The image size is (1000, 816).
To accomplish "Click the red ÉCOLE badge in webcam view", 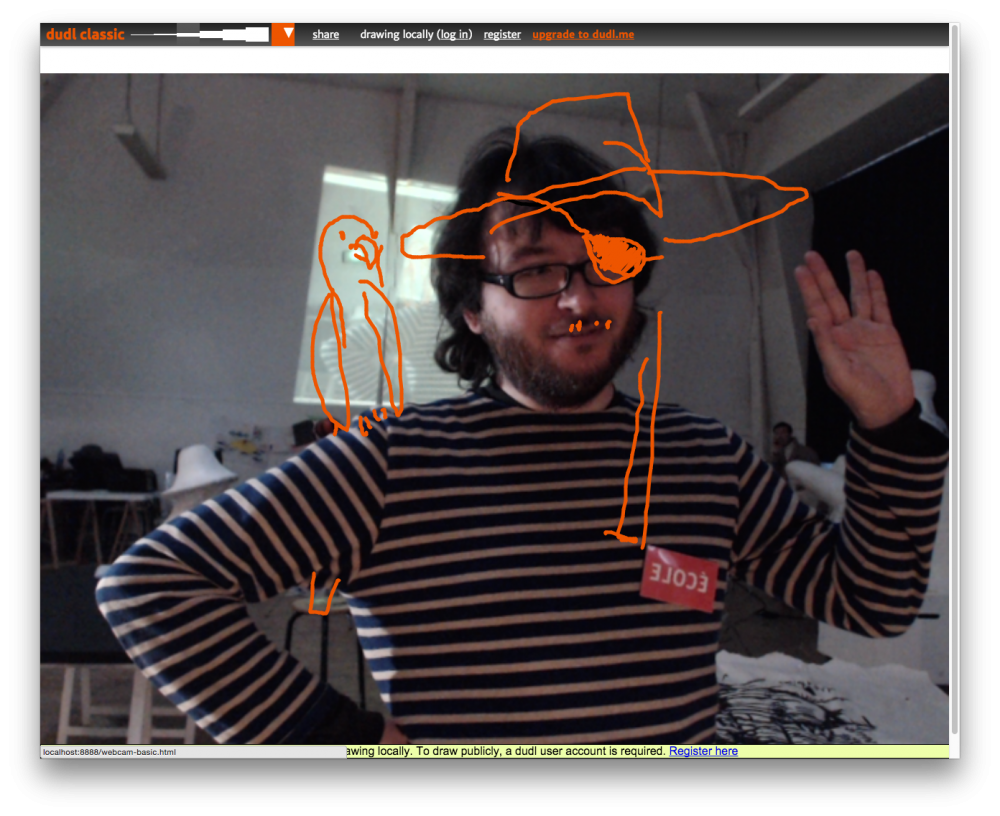I will (x=680, y=579).
